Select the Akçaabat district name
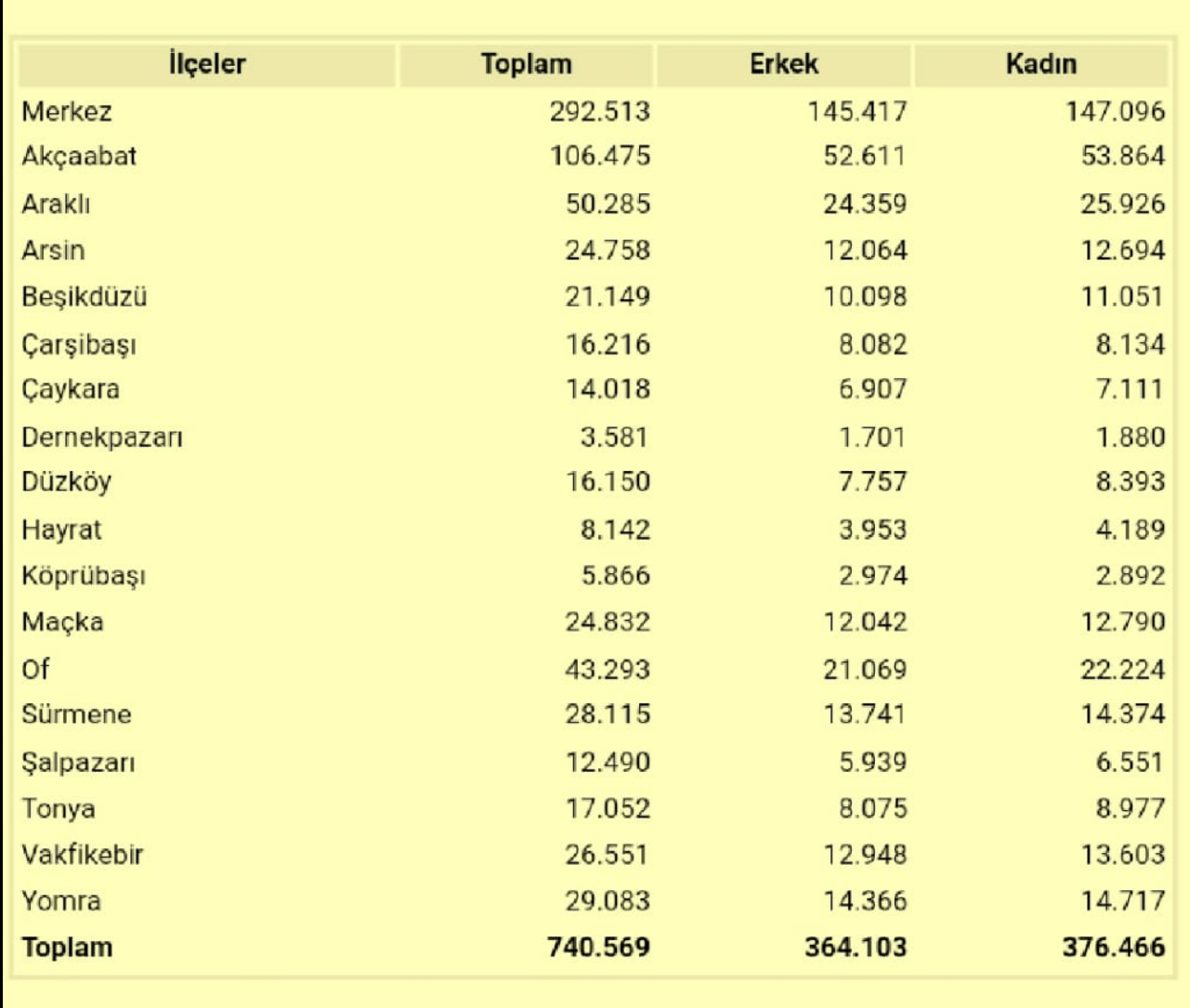 (79, 156)
